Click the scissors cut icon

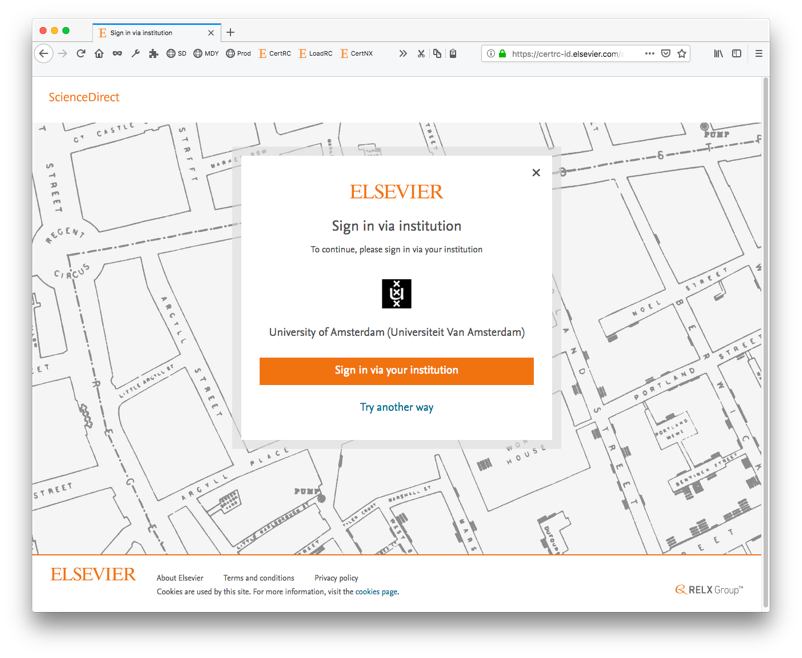[421, 53]
